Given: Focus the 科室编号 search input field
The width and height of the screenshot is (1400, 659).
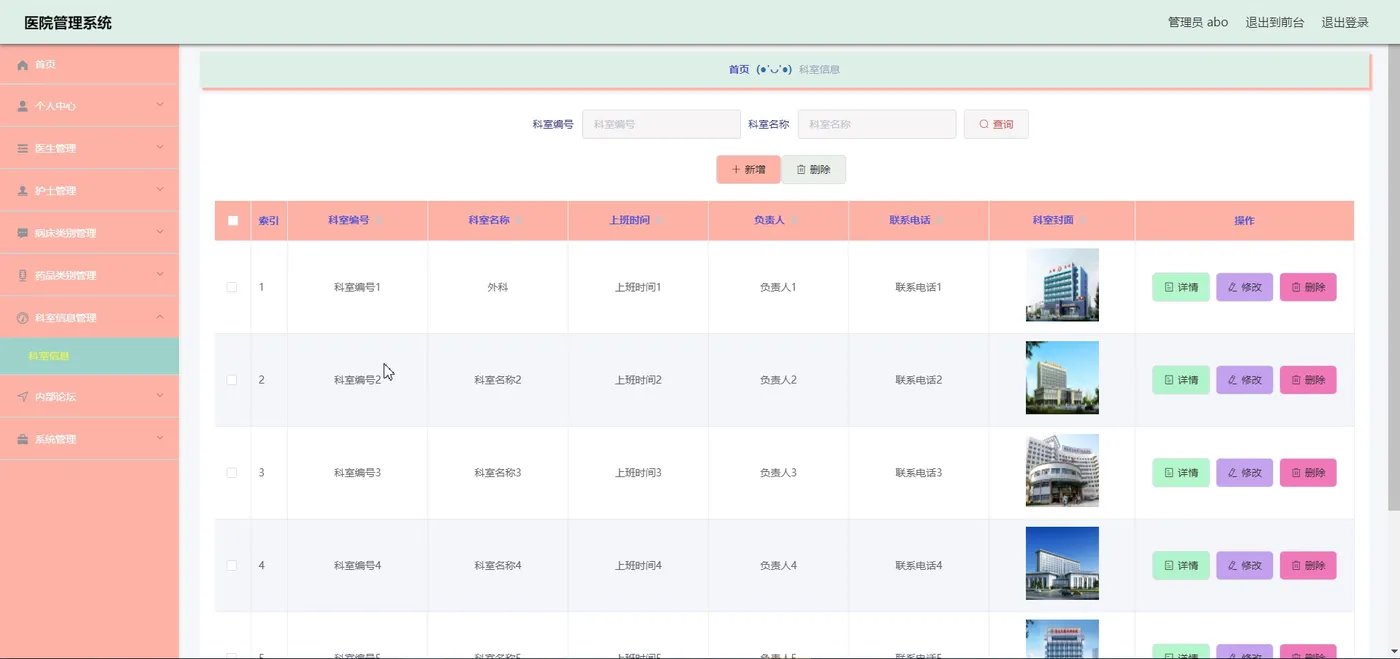Looking at the screenshot, I should (661, 124).
